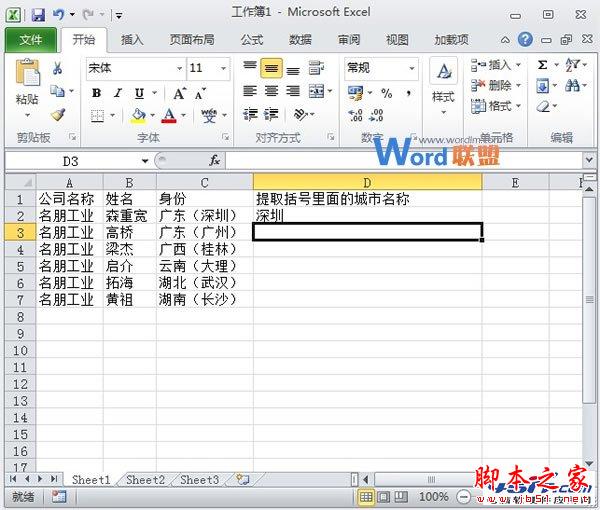Click the 格式 Format cells button

(496, 106)
